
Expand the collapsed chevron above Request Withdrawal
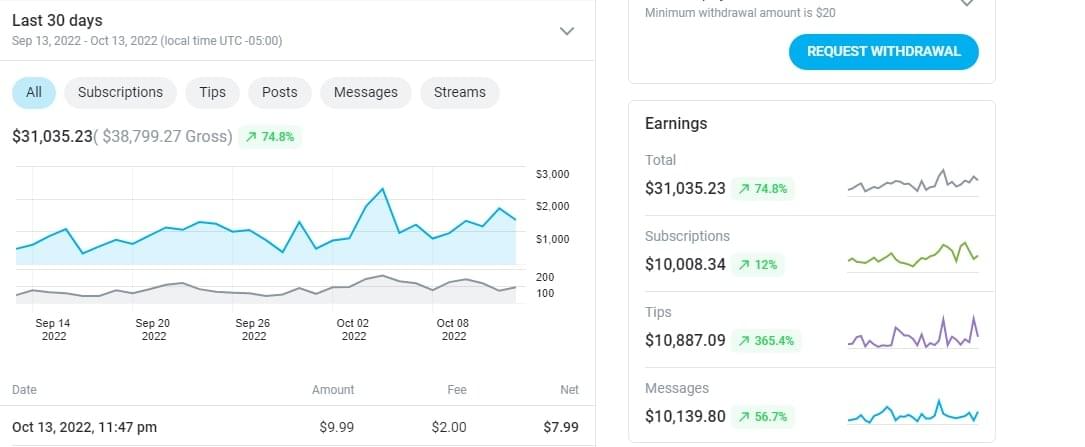coord(966,4)
